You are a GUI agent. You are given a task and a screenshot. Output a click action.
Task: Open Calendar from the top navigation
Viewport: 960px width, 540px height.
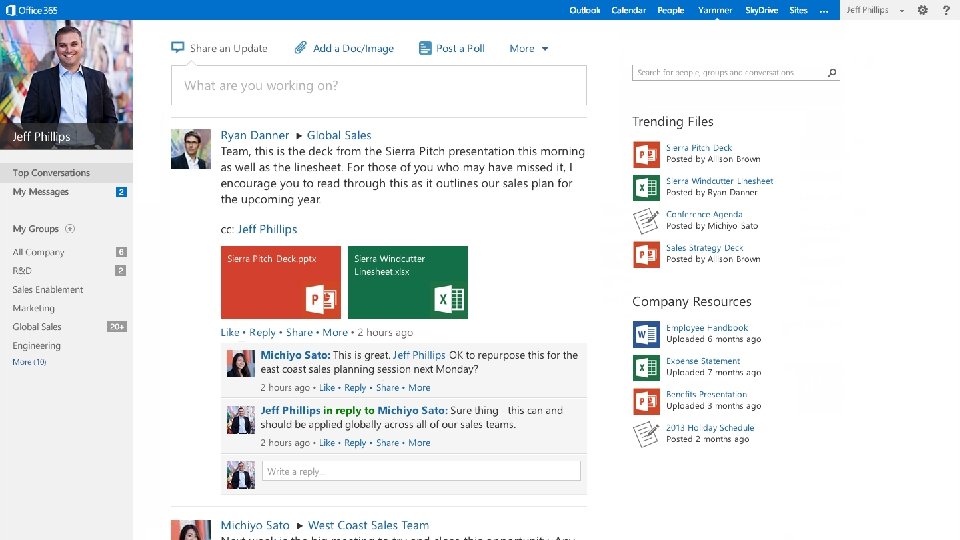tap(629, 10)
